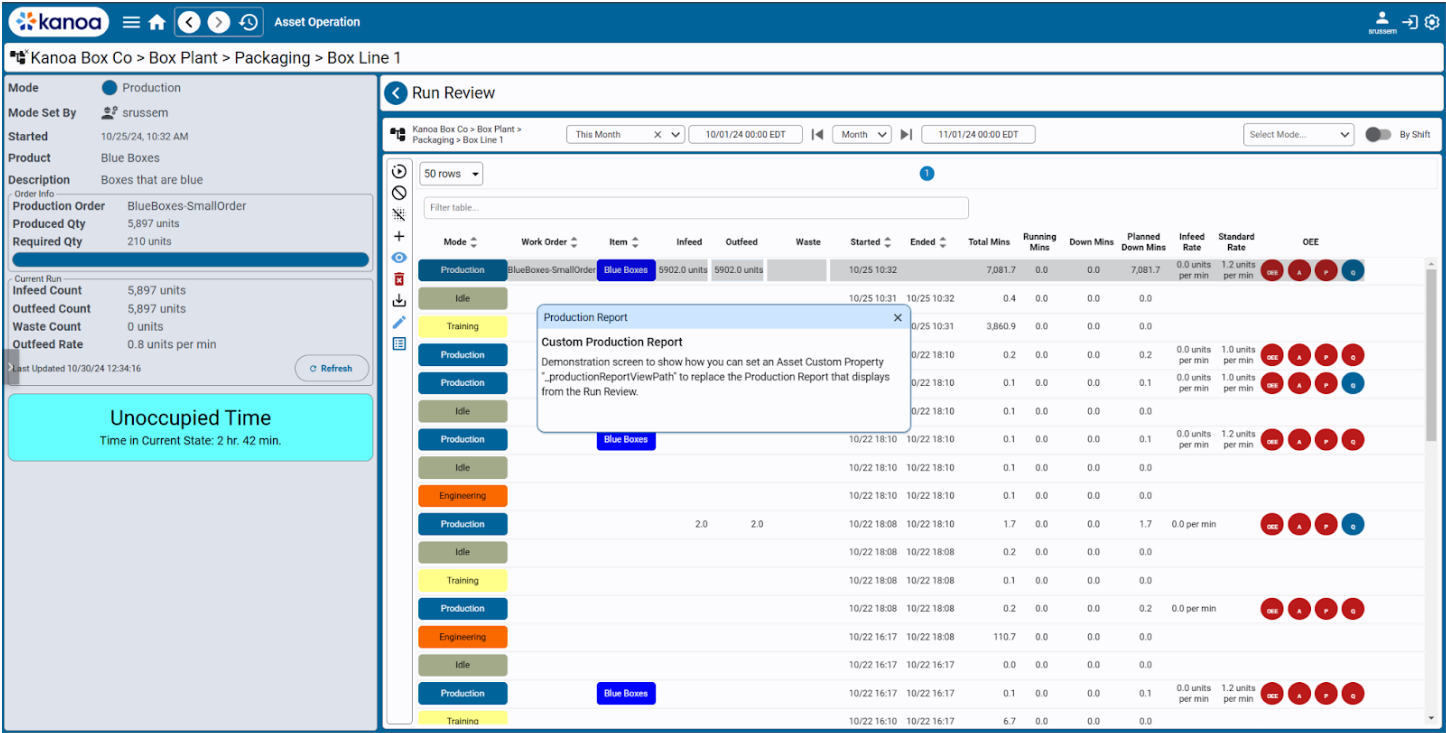
Task: Sort table by Mode column
Action: pyautogui.click(x=460, y=242)
